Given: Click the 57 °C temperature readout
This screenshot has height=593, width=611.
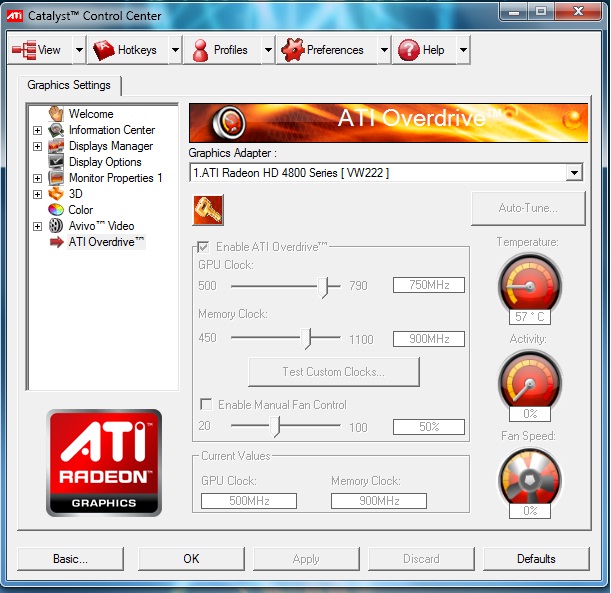Looking at the screenshot, I should click(x=530, y=317).
